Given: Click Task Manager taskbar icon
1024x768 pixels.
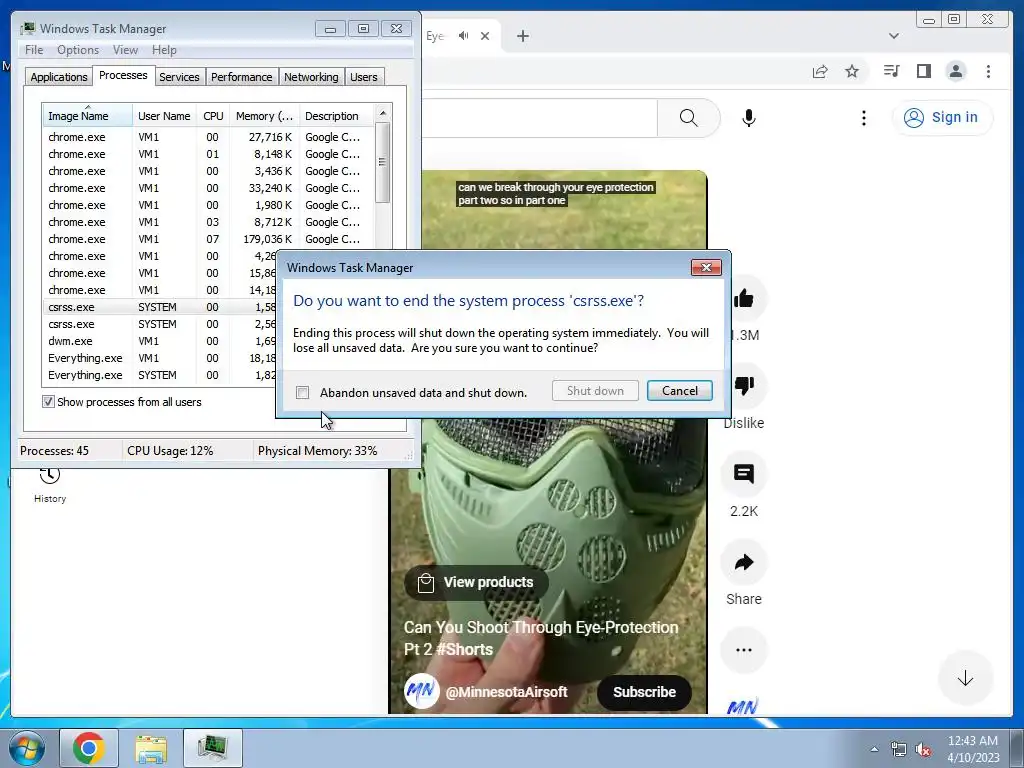Looking at the screenshot, I should (213, 748).
